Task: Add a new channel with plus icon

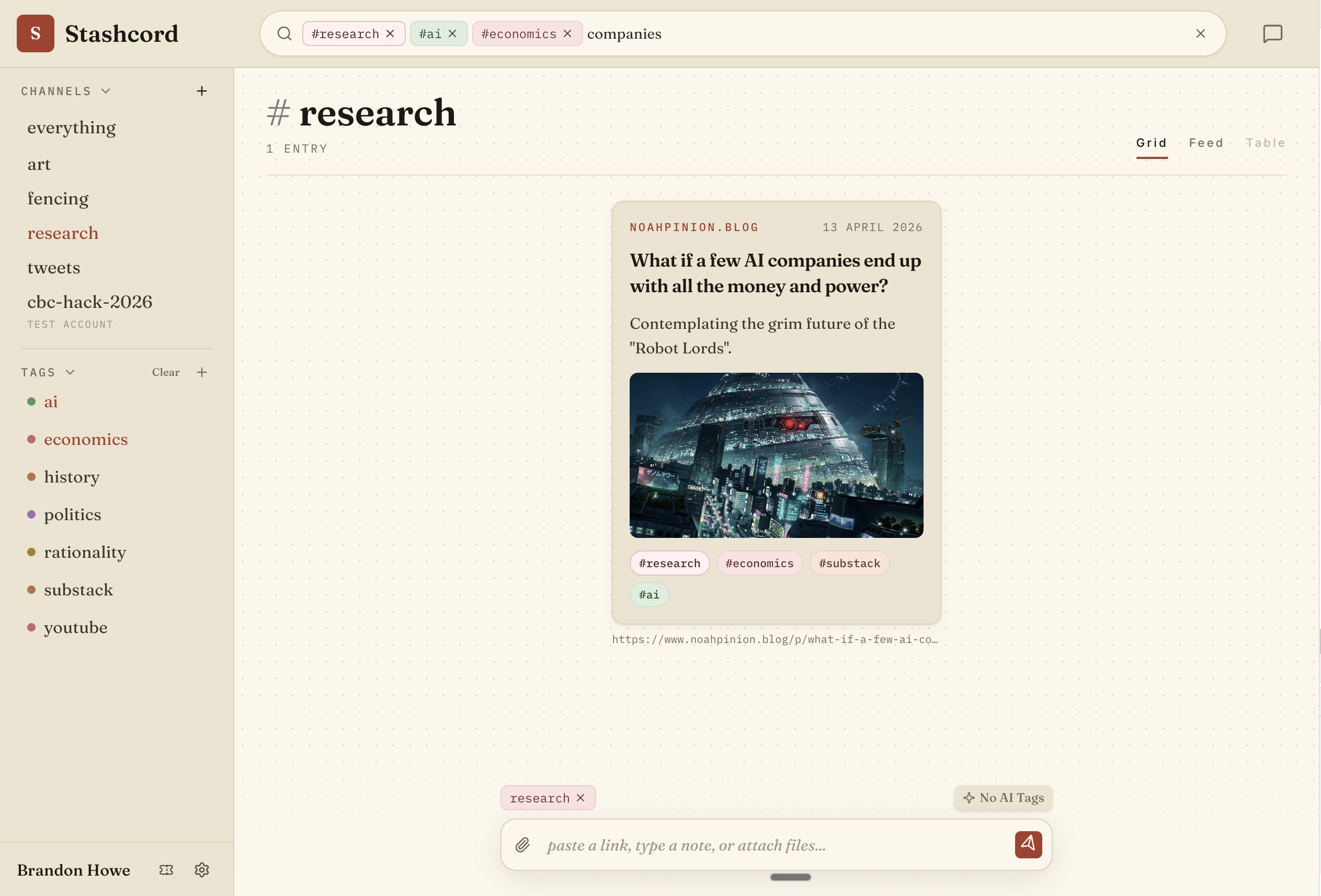Action: tap(201, 91)
